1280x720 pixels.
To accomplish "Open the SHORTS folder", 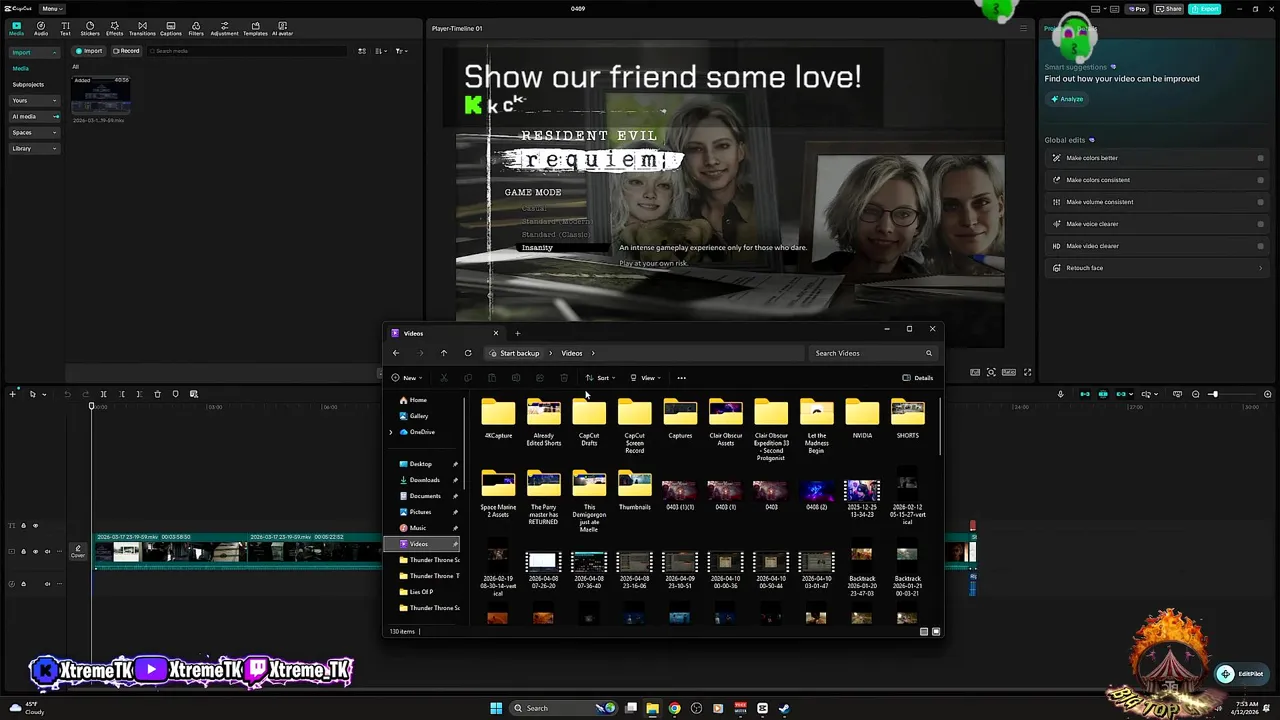I will coord(908,418).
